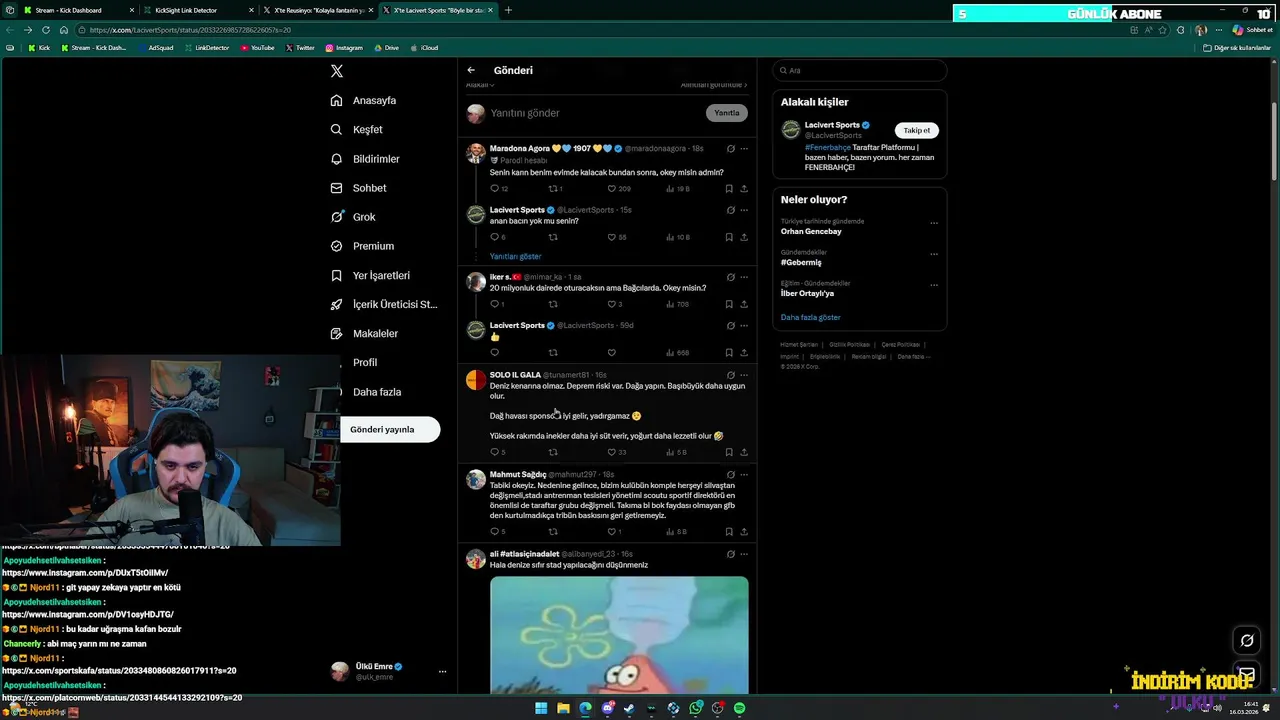Reply to Lacivert Sports' thumbs-up reply
Image resolution: width=1280 pixels, height=720 pixels.
click(494, 352)
